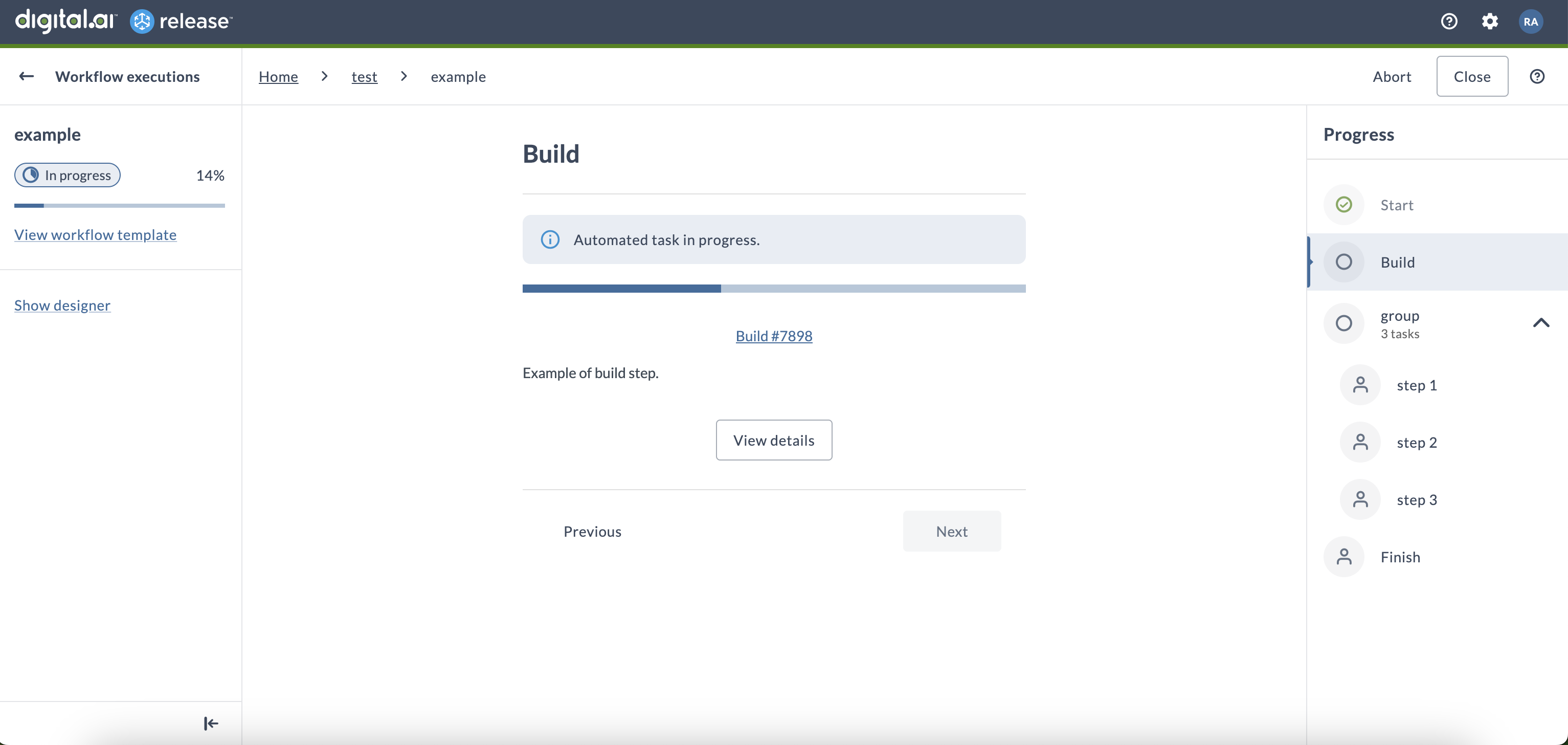Click the Close button
The image size is (1568, 745).
1472,76
